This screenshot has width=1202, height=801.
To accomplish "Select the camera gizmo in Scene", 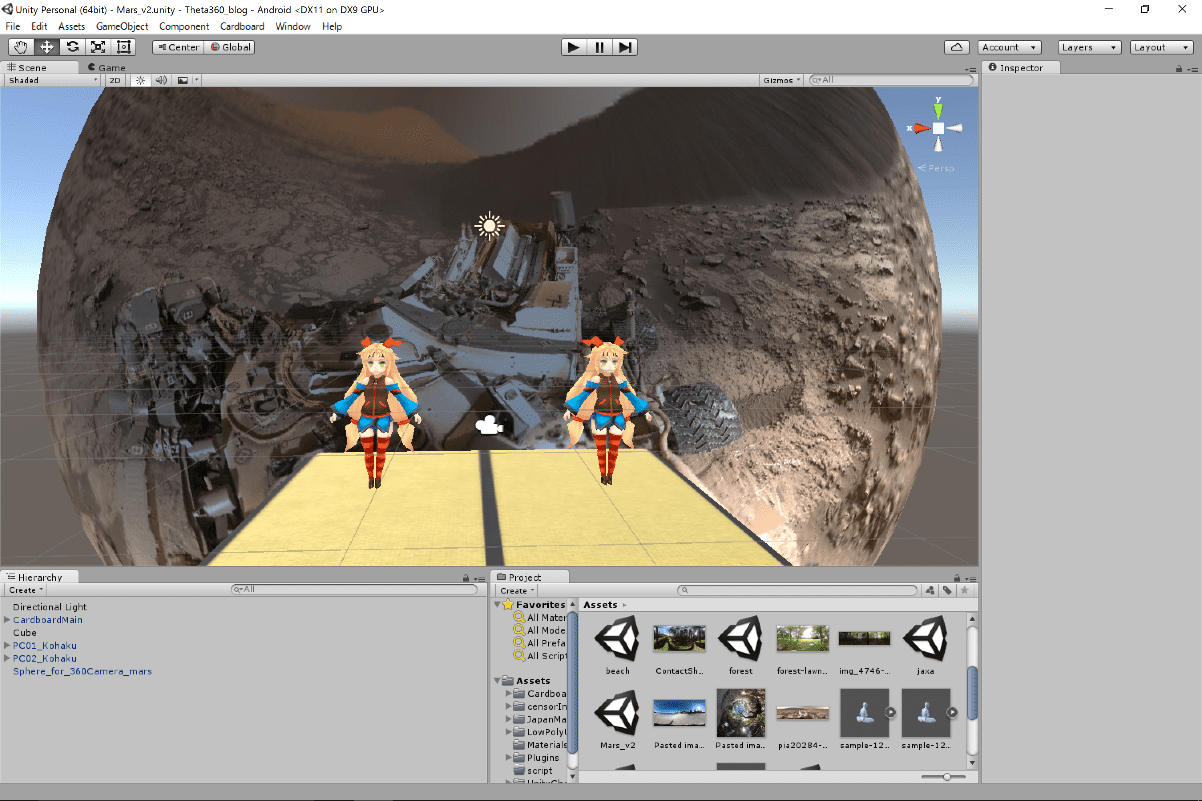I will pos(488,425).
